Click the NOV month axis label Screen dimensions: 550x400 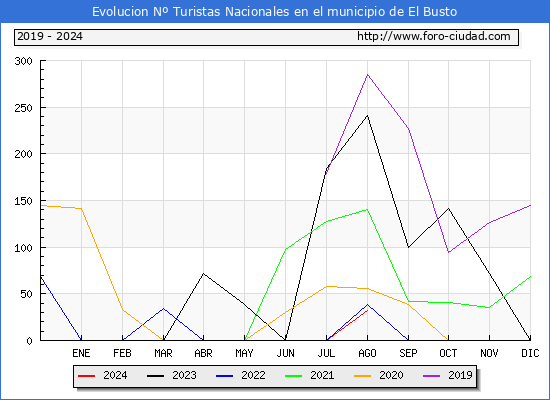tap(489, 353)
